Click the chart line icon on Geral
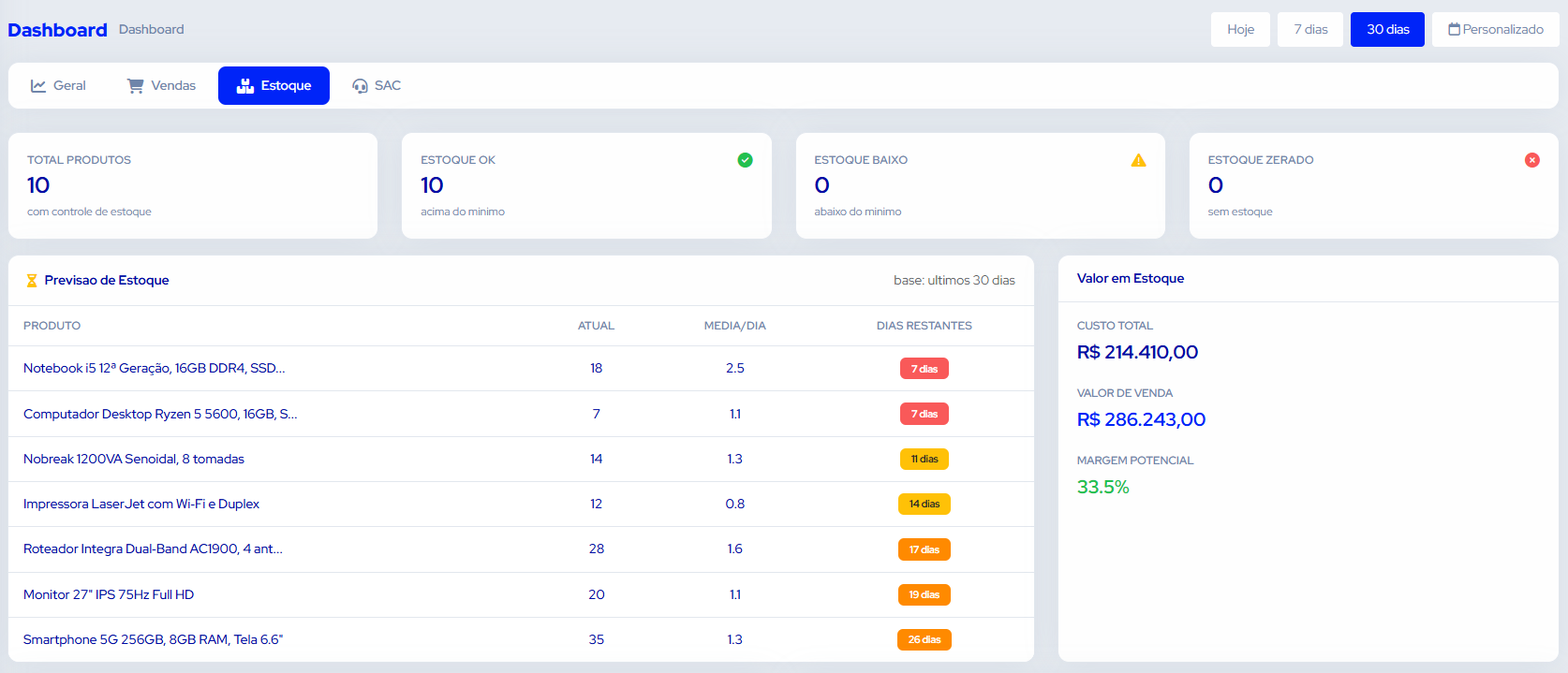This screenshot has height=673, width=1568. point(38,86)
